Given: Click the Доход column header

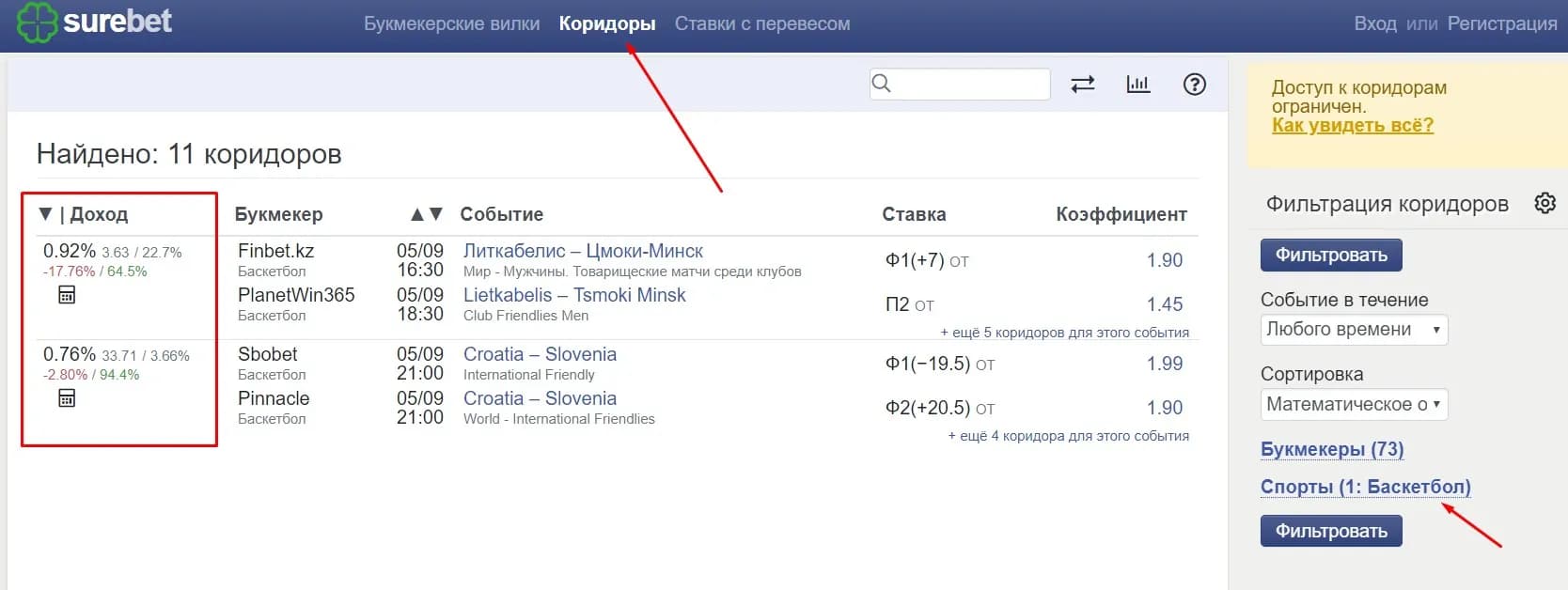Looking at the screenshot, I should coord(99,214).
